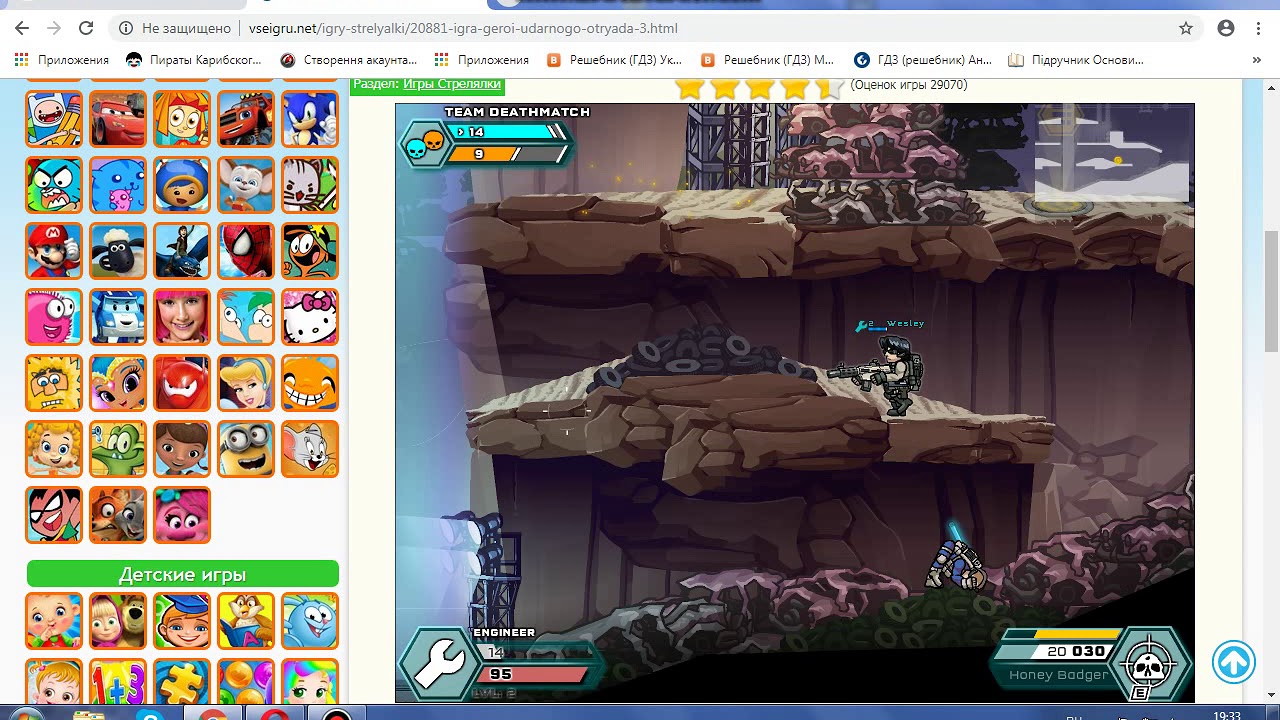The image size is (1280, 720).
Task: Open the Gumball angry cat game icon
Action: (x=54, y=184)
